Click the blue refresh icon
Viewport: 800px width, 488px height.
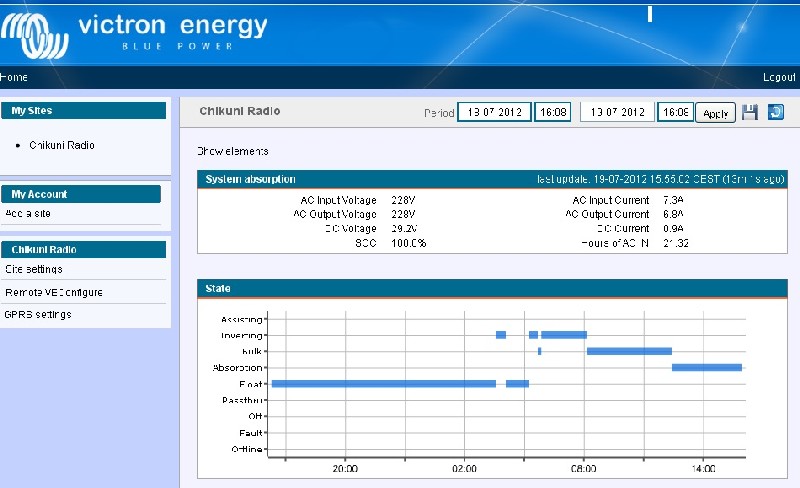tap(776, 112)
